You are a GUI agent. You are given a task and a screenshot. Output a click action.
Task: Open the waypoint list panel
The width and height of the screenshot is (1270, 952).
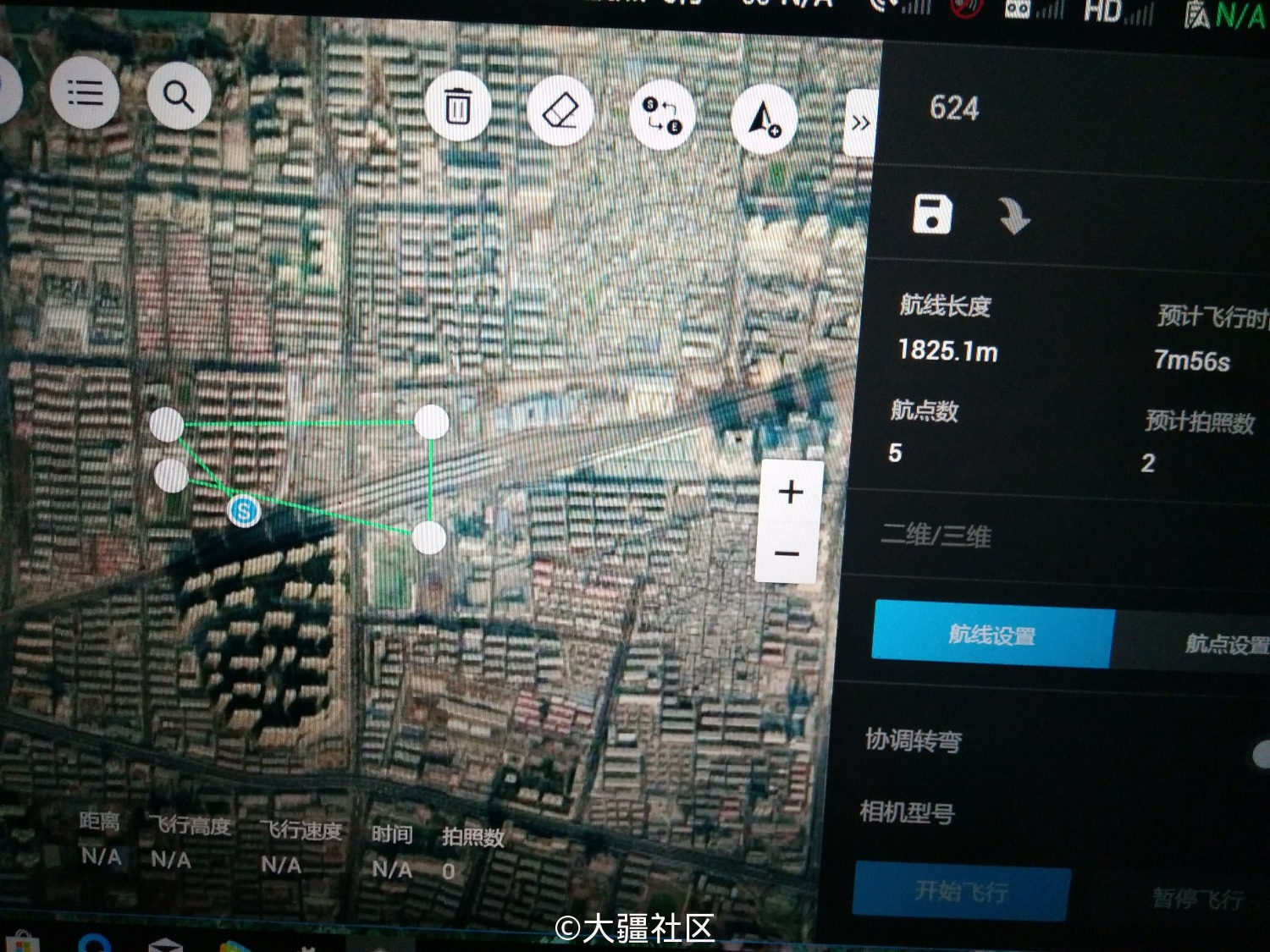coord(85,93)
